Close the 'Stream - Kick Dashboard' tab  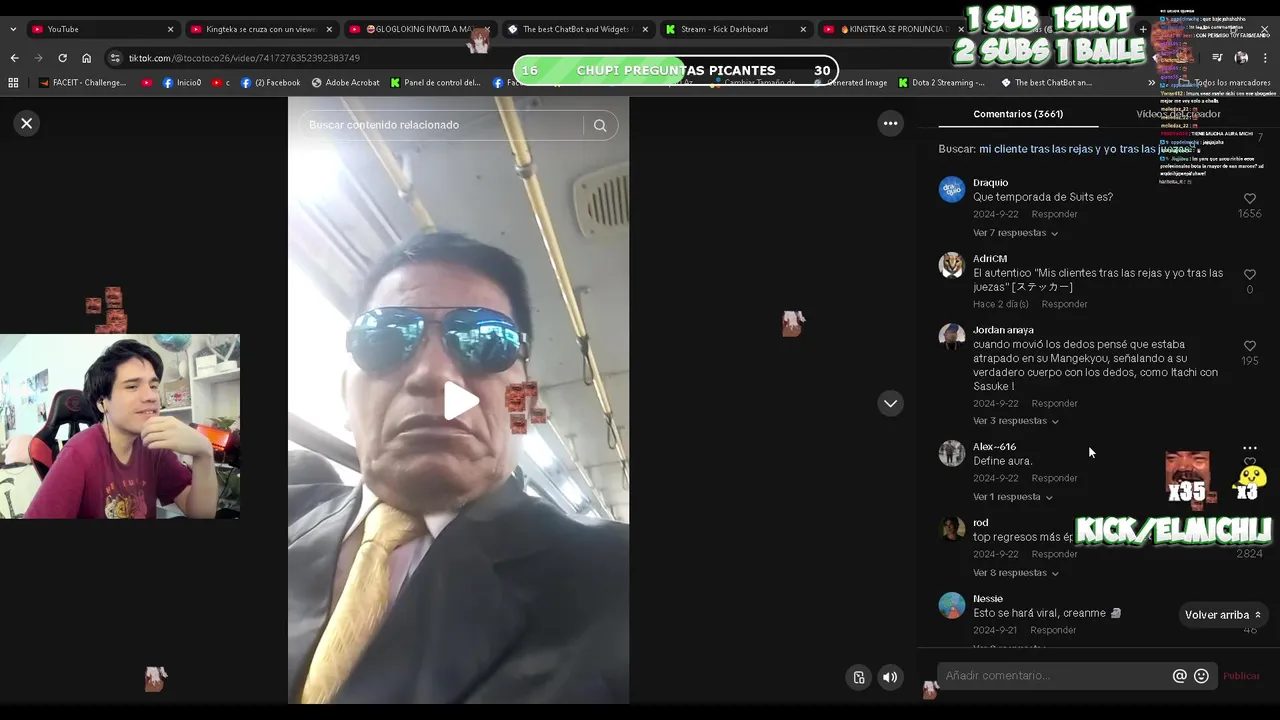(803, 29)
